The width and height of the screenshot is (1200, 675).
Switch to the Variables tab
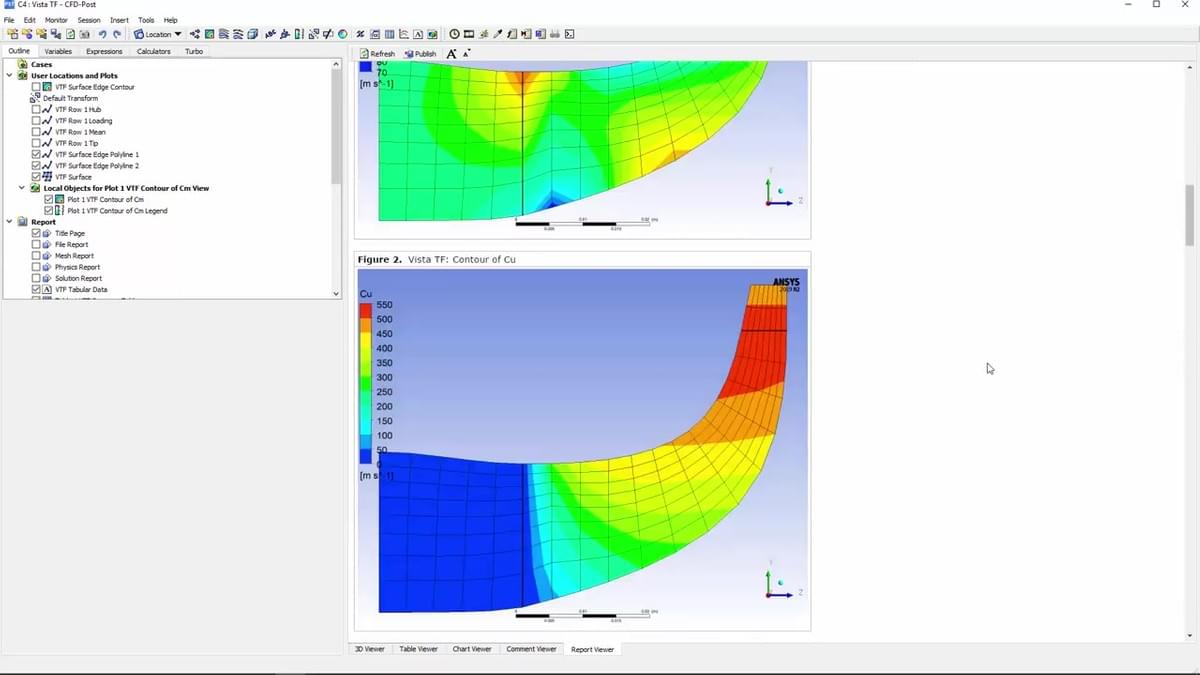58,51
